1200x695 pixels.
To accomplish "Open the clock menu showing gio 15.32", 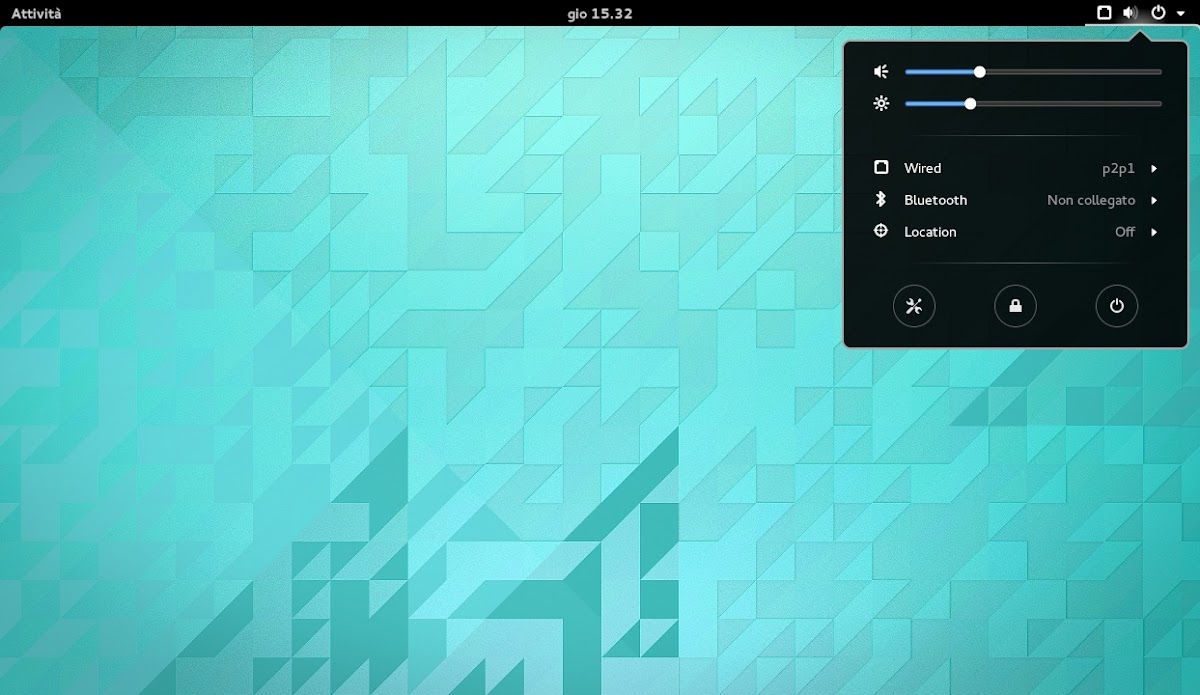I will point(600,13).
